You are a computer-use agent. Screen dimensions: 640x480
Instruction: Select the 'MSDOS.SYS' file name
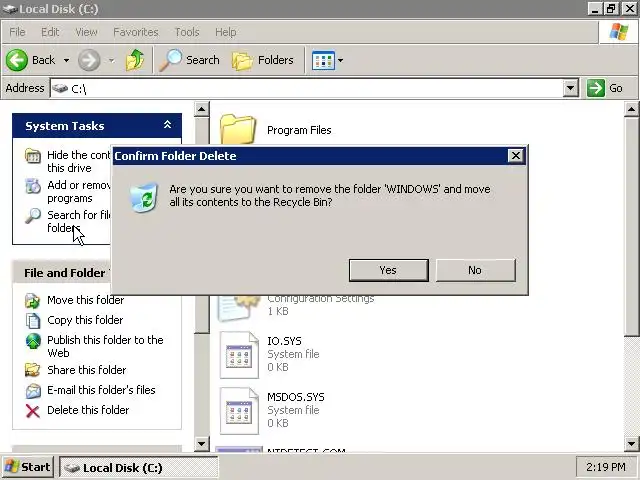[x=296, y=397]
